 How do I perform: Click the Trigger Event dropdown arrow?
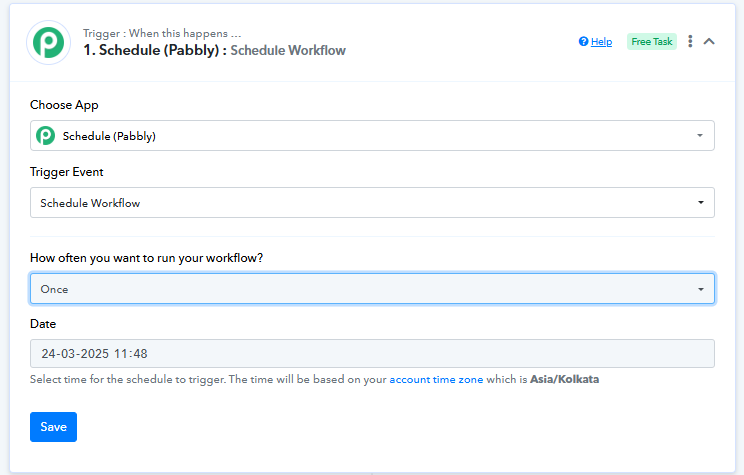point(701,203)
